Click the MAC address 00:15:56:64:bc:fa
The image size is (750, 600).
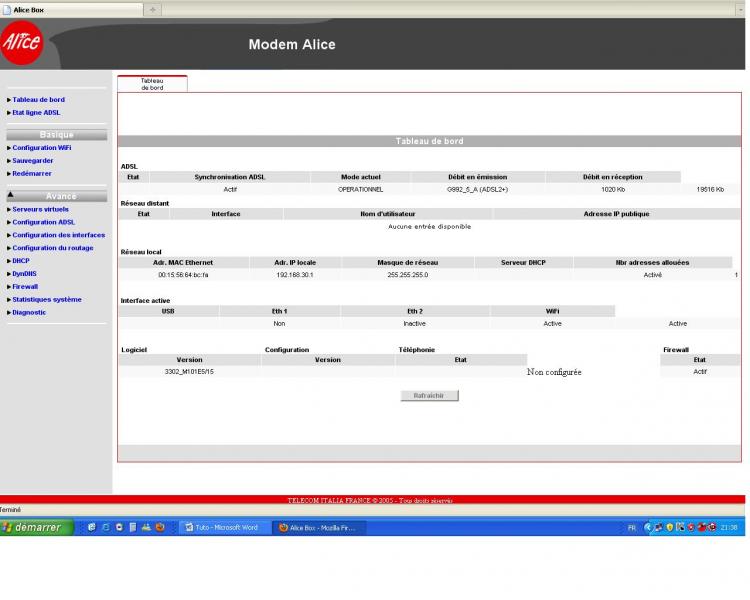click(x=183, y=275)
